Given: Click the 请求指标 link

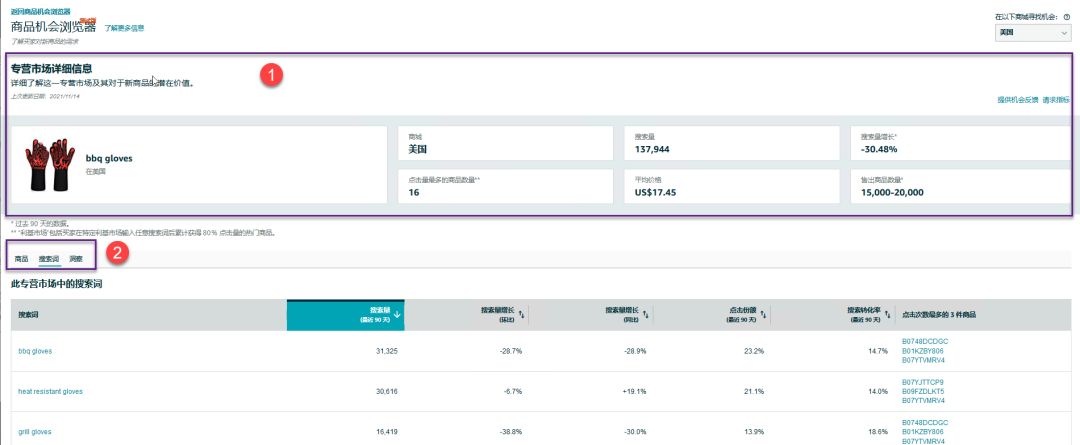Looking at the screenshot, I should click(1056, 100).
